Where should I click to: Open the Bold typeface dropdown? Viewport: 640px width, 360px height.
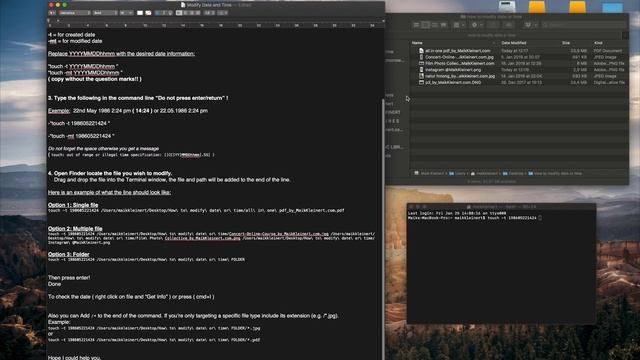(x=105, y=13)
